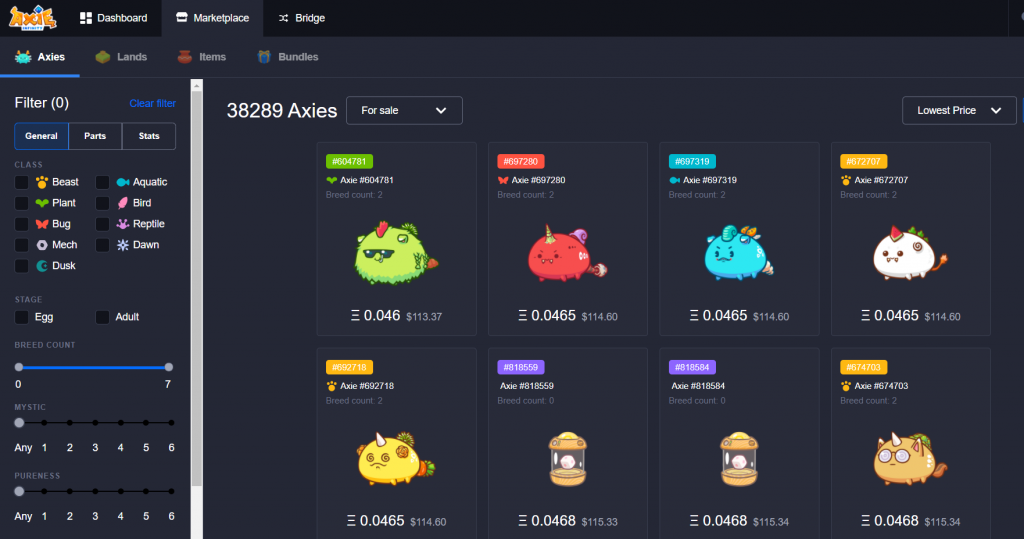Viewport: 1024px width, 539px height.
Task: Select the green Axie #604781 creature image
Action: 396,253
